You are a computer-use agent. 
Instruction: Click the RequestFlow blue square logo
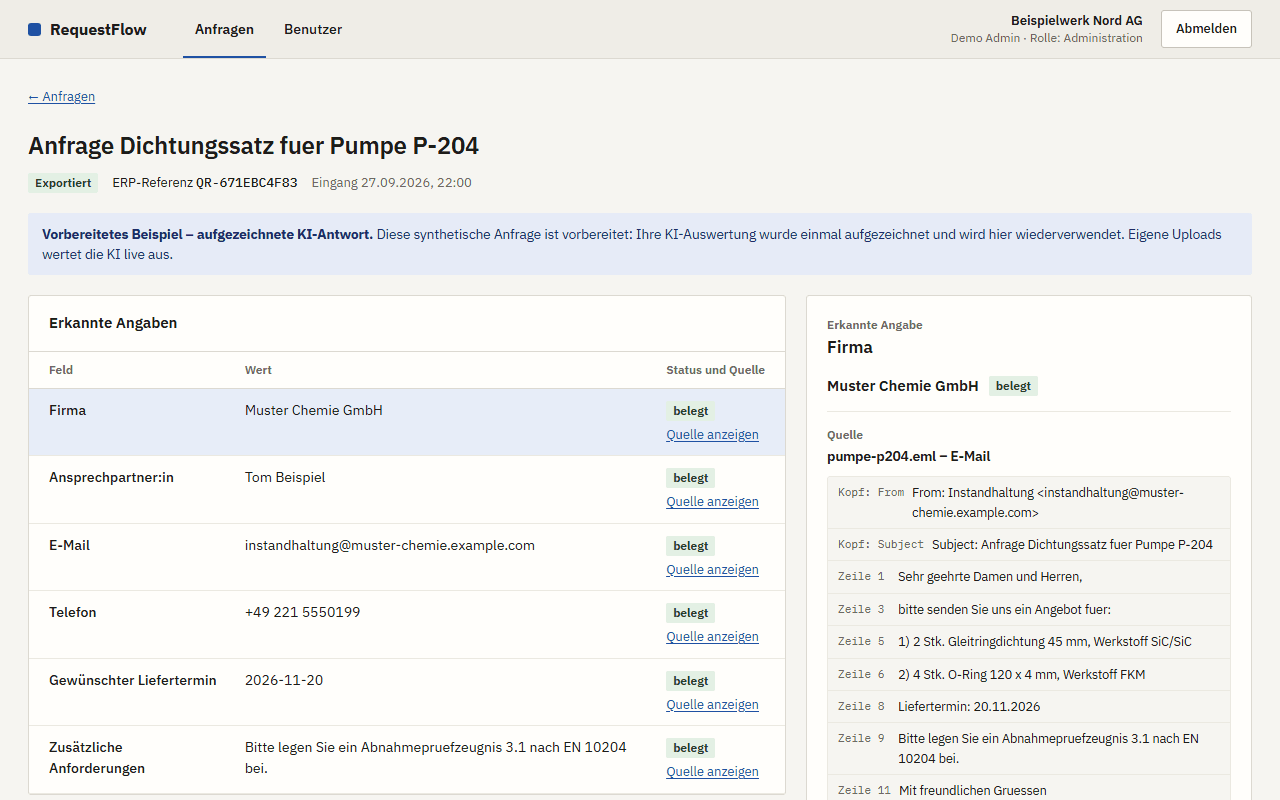35,30
